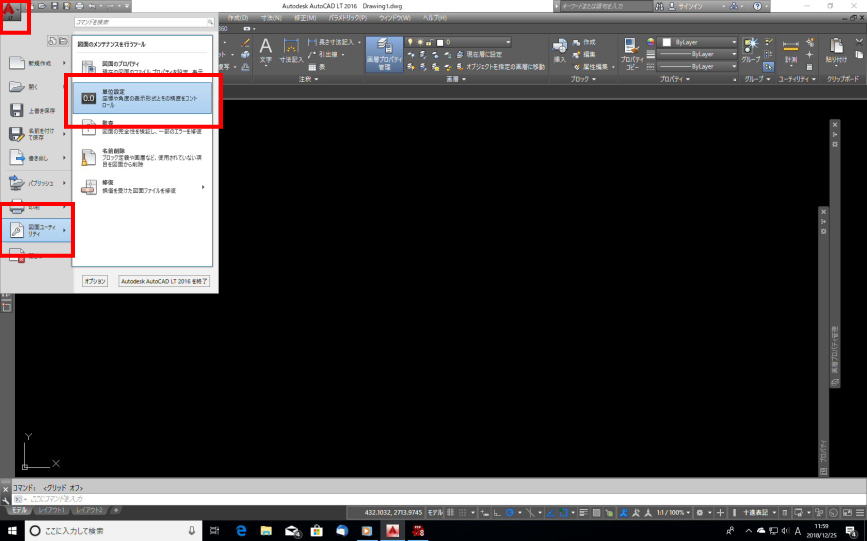The width and height of the screenshot is (867, 541).
Task: Click the オプション button
Action: [95, 281]
